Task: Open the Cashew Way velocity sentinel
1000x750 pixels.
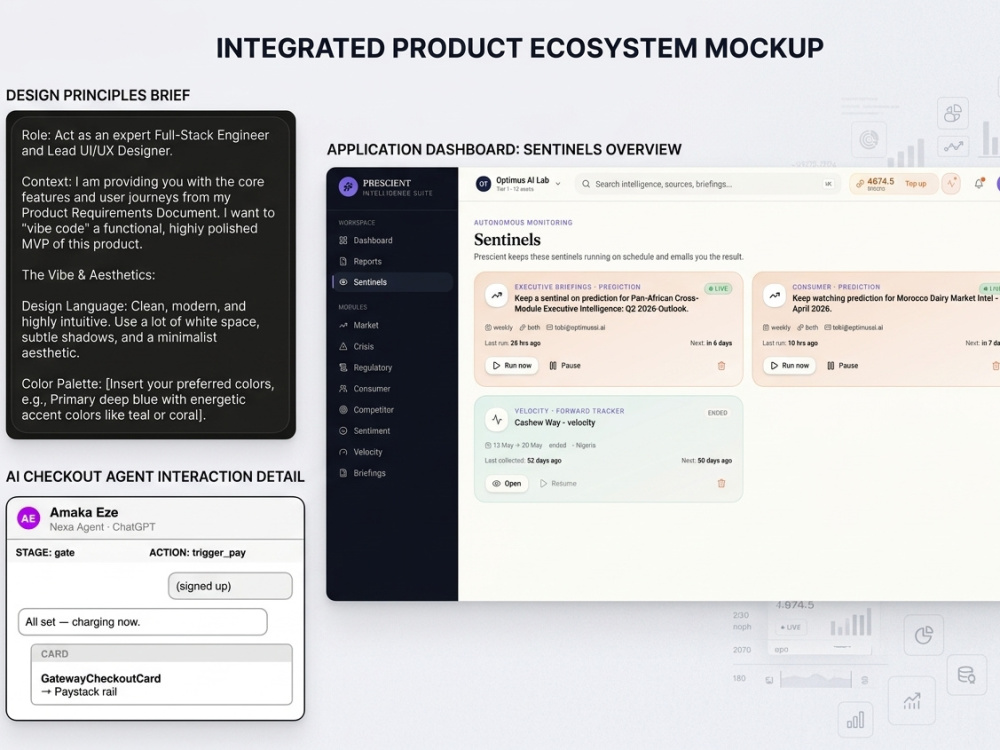Action: (507, 483)
